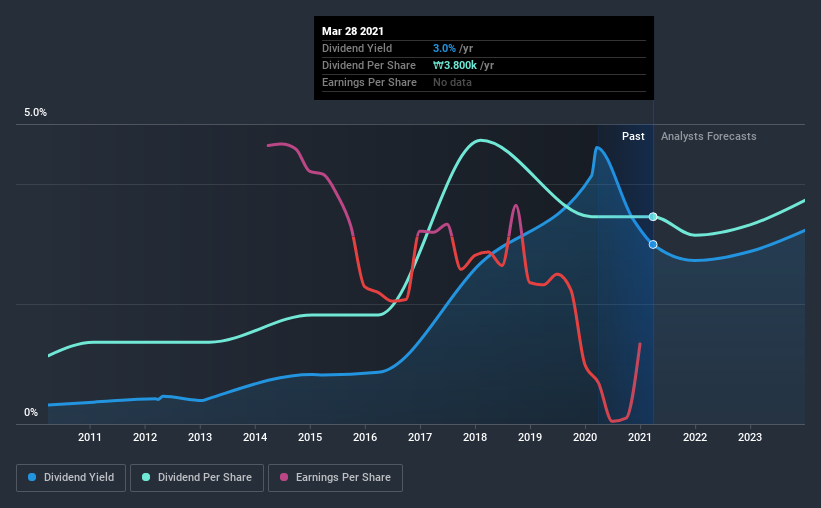Screen dimensions: 821x508
Task: Click the Mar 28 2021 tooltip date header
Action: [x=353, y=31]
